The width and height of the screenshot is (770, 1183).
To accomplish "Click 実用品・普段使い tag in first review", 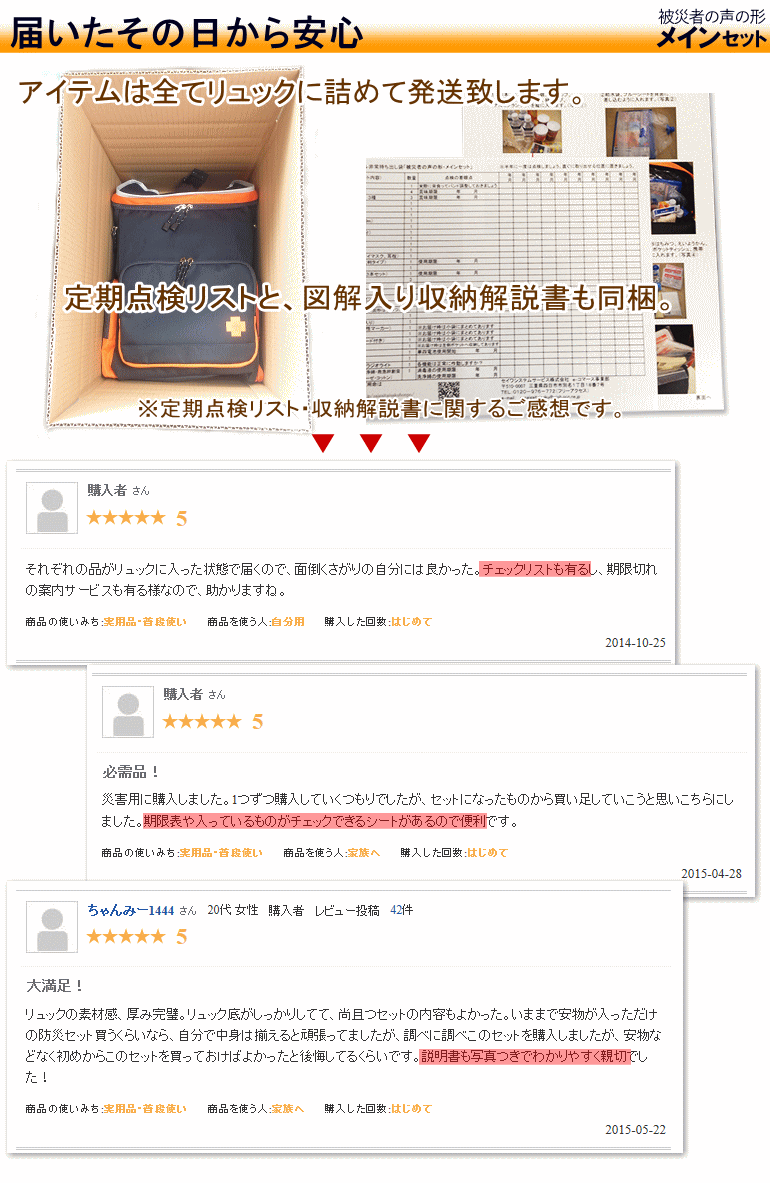I will pyautogui.click(x=145, y=622).
